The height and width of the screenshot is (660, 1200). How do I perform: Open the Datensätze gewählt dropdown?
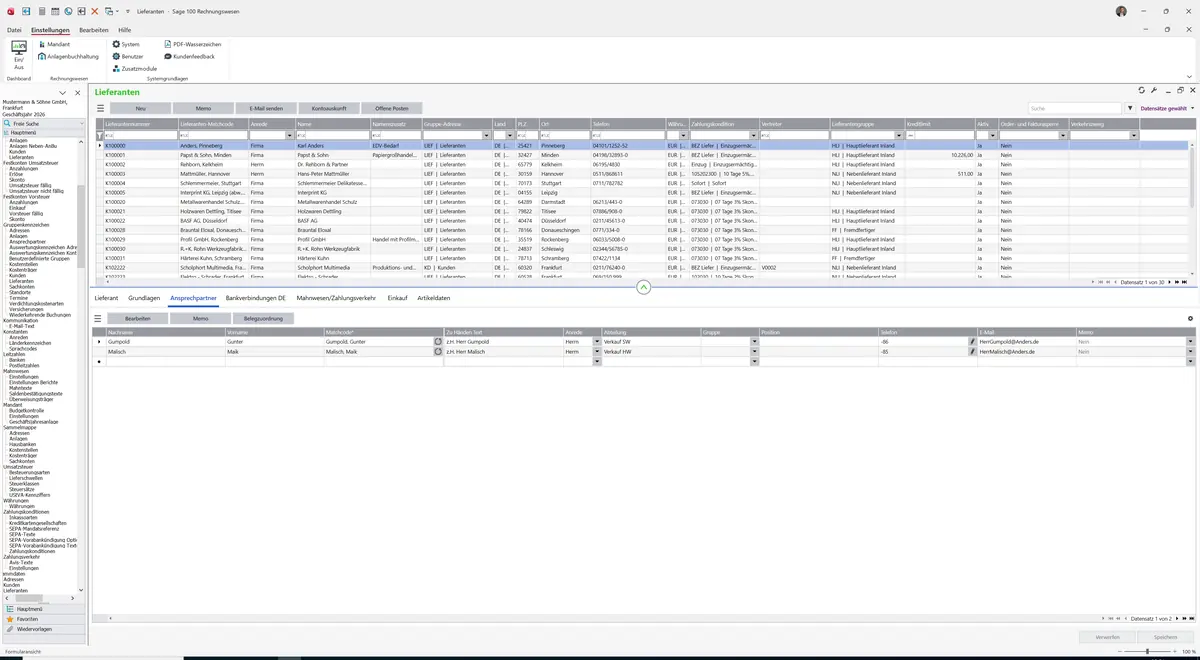tap(1166, 108)
